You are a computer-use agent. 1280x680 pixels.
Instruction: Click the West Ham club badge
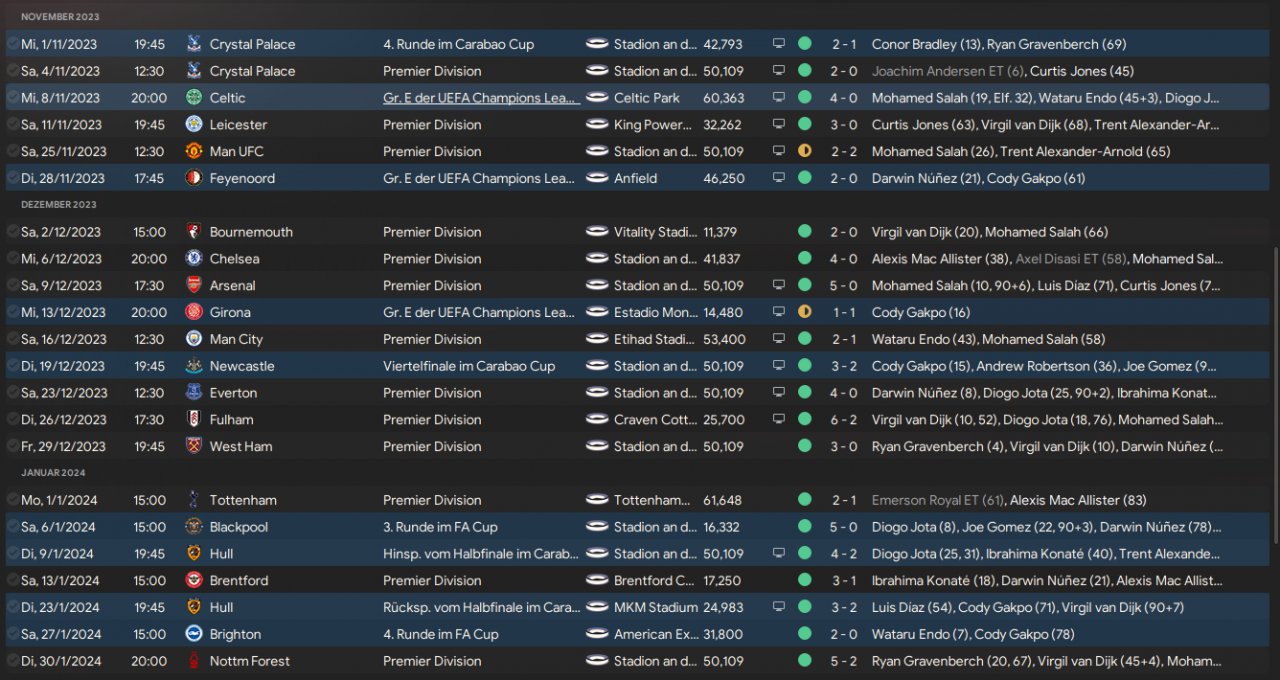194,447
